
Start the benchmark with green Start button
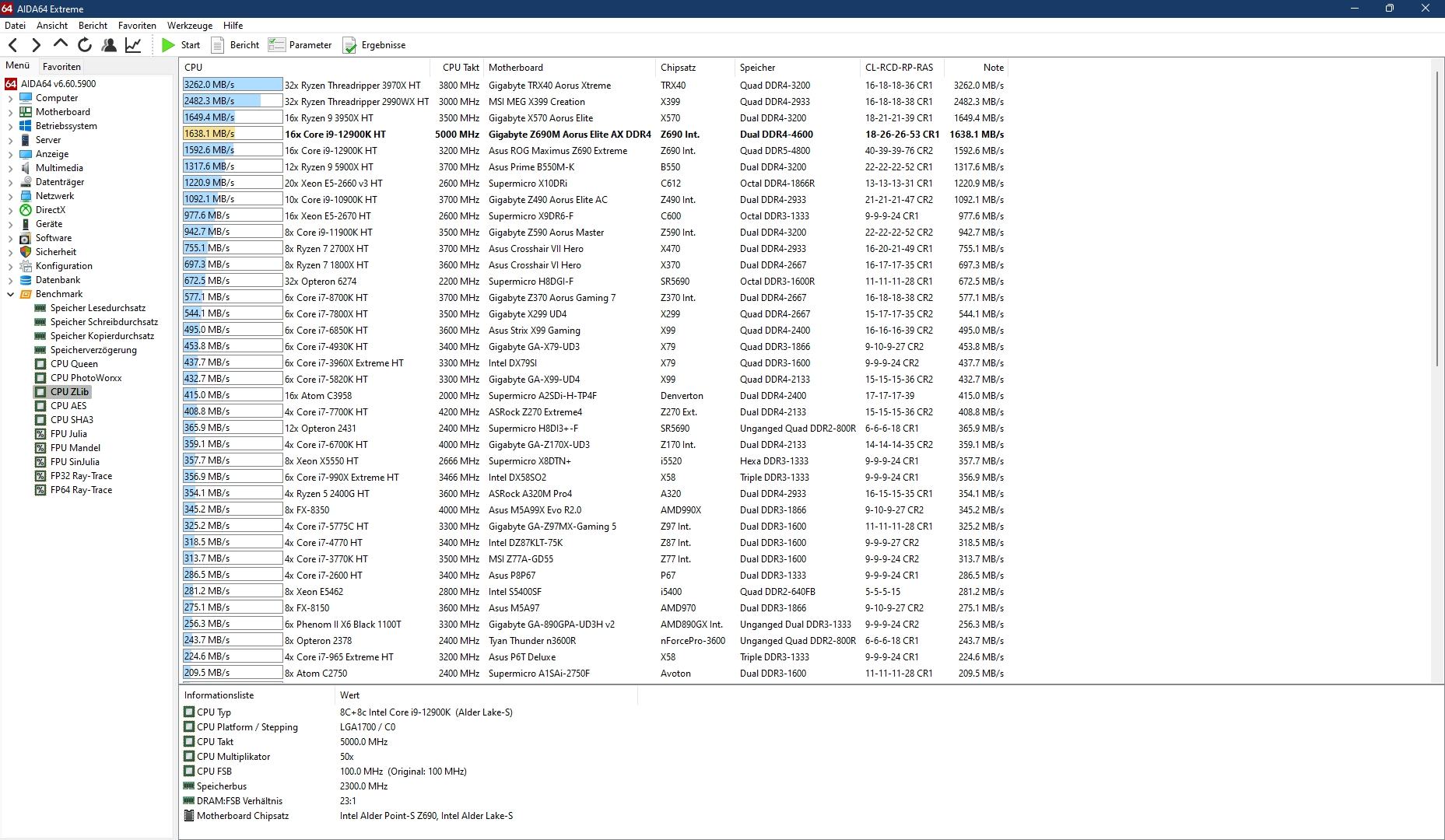(181, 45)
